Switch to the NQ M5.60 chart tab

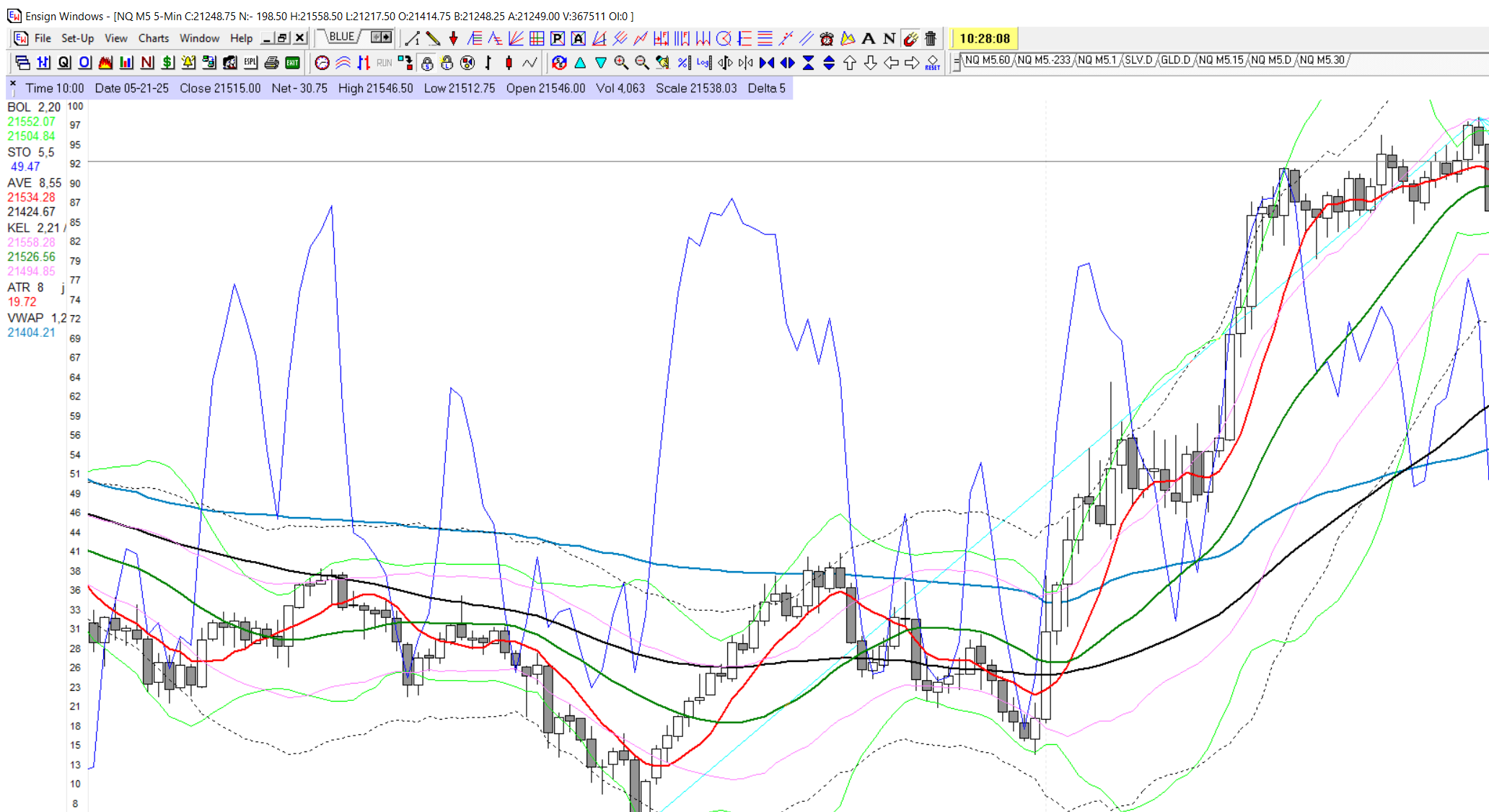click(987, 61)
